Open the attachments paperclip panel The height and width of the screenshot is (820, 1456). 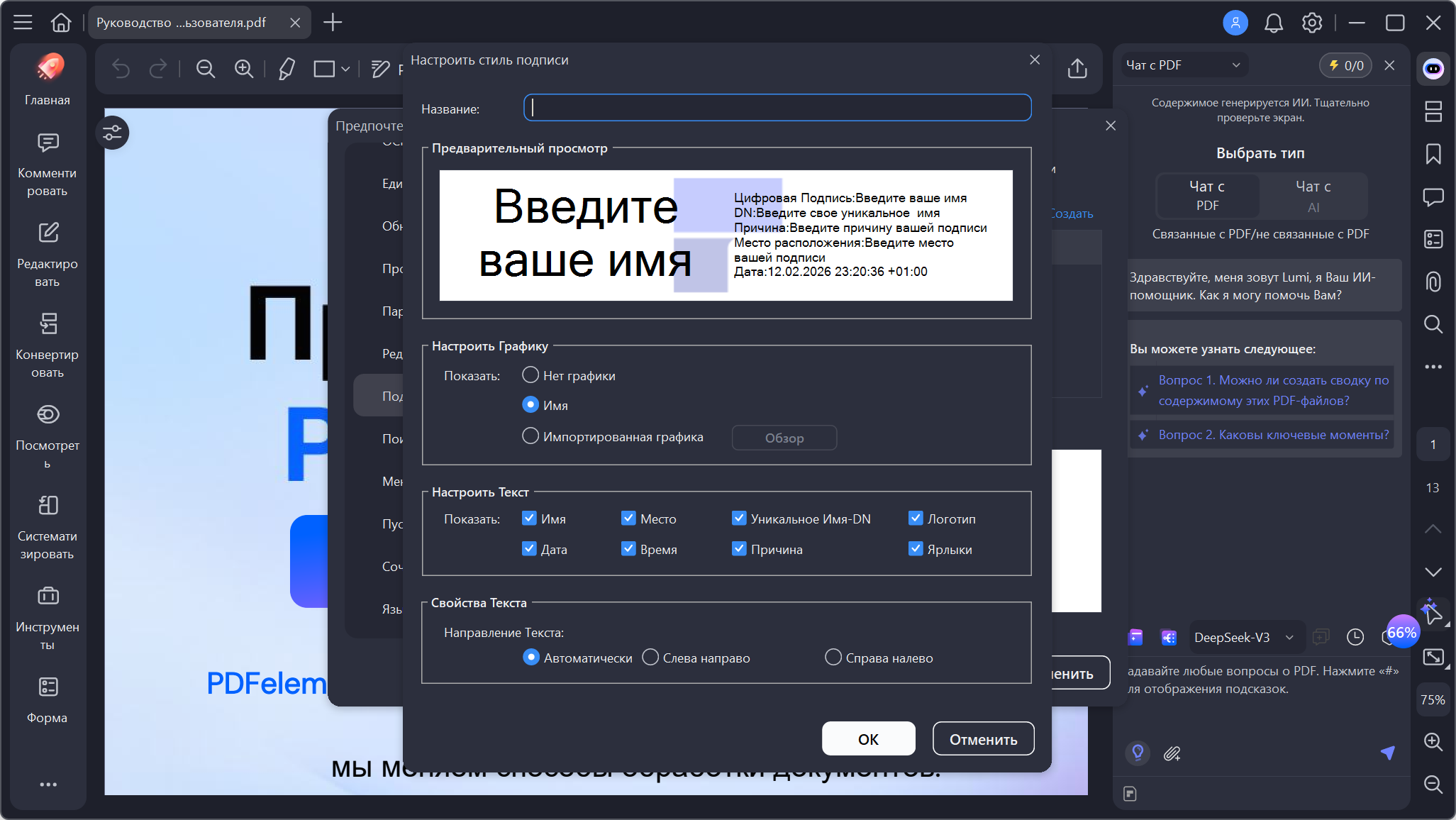pyautogui.click(x=1433, y=282)
